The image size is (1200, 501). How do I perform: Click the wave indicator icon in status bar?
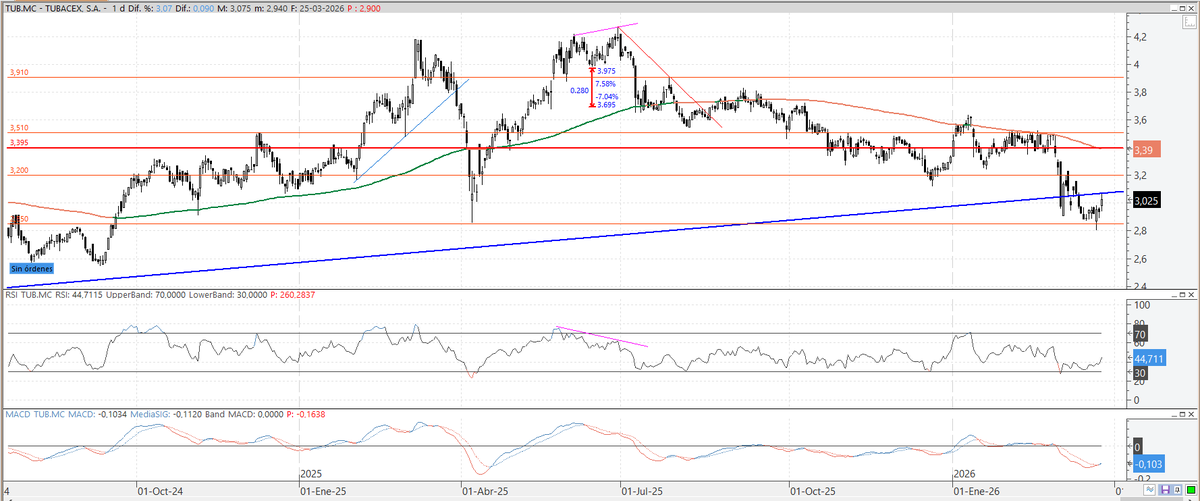[x=1150, y=490]
